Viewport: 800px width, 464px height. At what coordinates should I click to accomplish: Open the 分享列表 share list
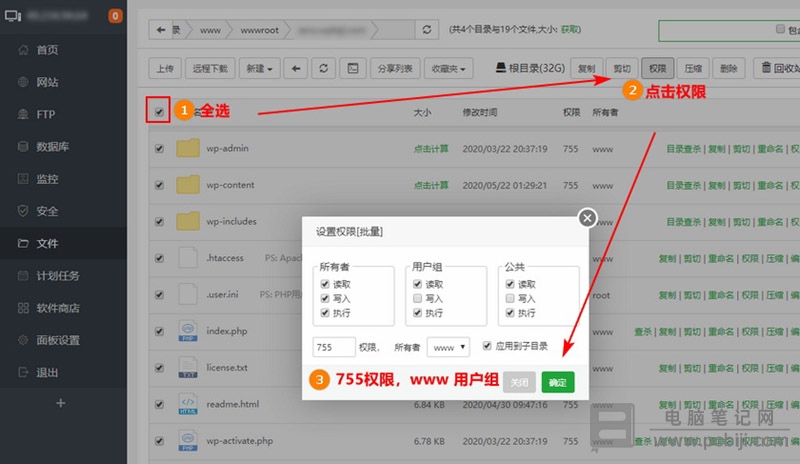click(x=395, y=68)
